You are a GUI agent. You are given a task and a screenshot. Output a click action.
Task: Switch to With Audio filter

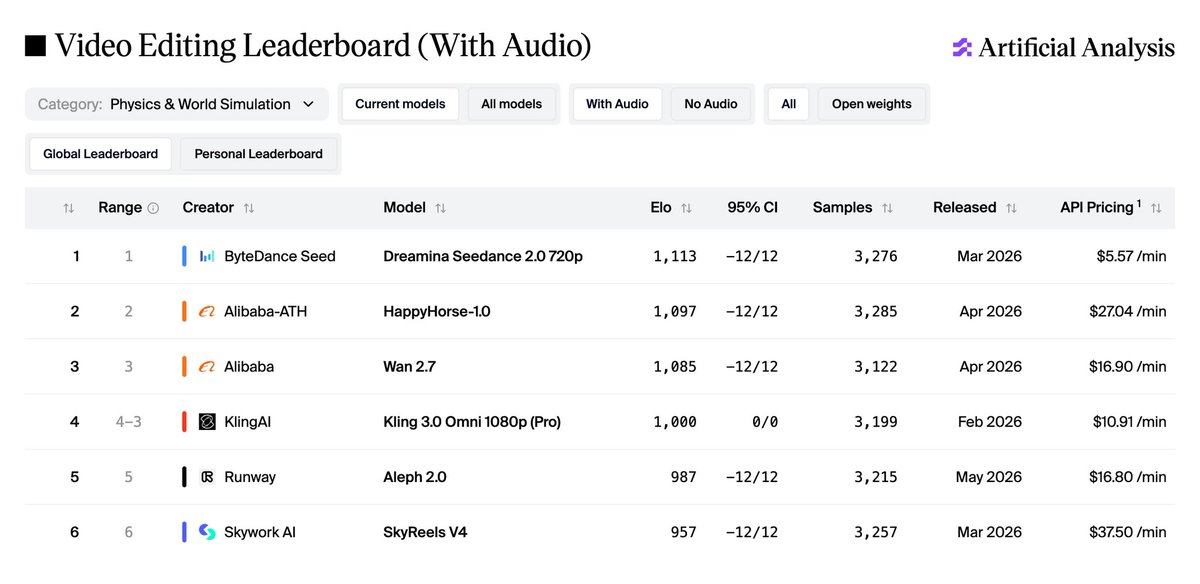[617, 104]
